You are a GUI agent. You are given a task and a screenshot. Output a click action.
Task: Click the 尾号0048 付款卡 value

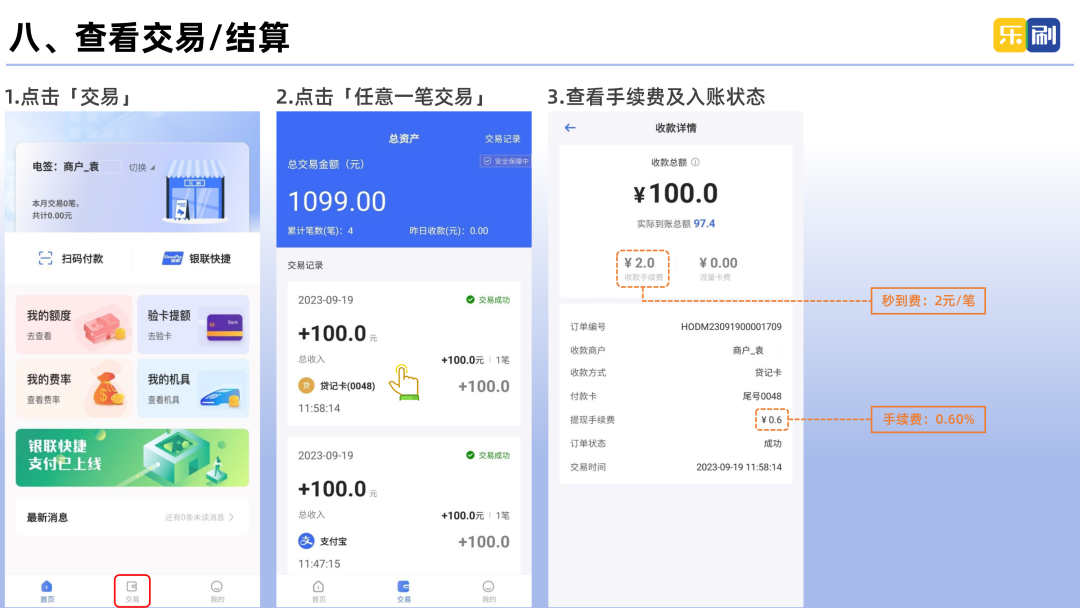click(762, 396)
